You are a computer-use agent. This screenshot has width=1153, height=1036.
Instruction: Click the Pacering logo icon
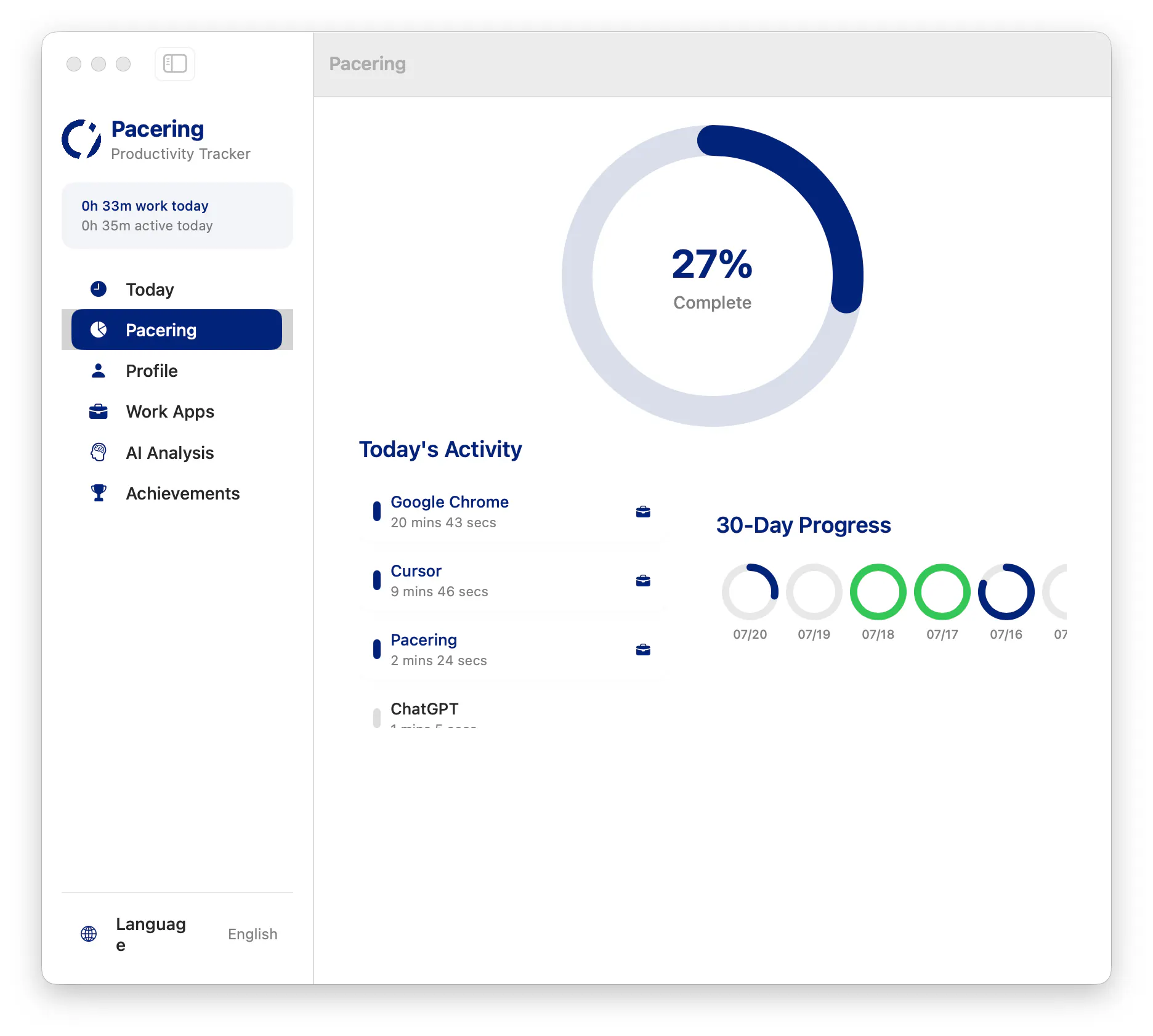click(x=81, y=139)
